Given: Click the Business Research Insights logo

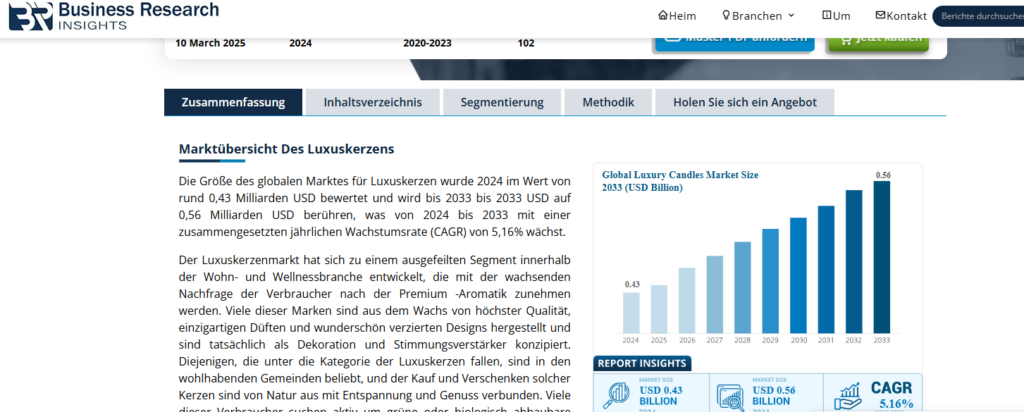Looking at the screenshot, I should [110, 15].
